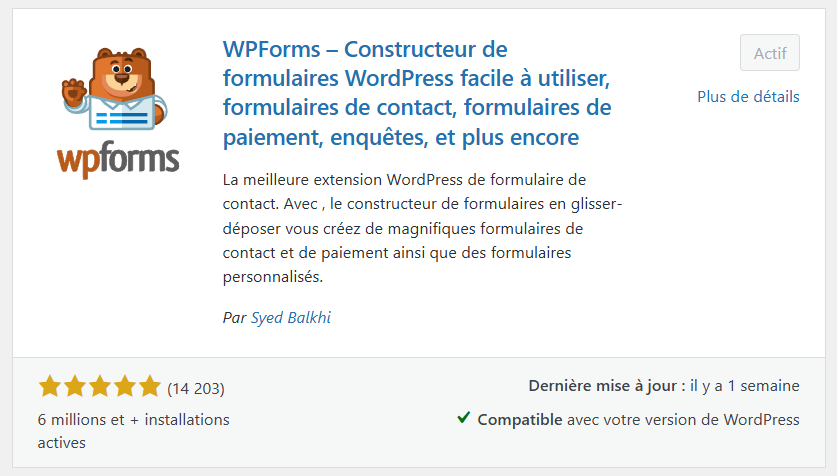The width and height of the screenshot is (837, 476).
Task: Click the 'Par' author prefix text
Action: pos(234,317)
